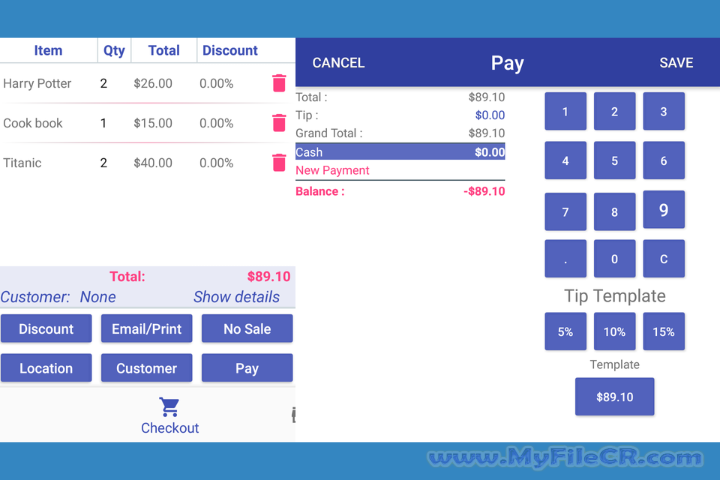This screenshot has height=480, width=720.
Task: Apply the 15% tip template
Action: [664, 332]
